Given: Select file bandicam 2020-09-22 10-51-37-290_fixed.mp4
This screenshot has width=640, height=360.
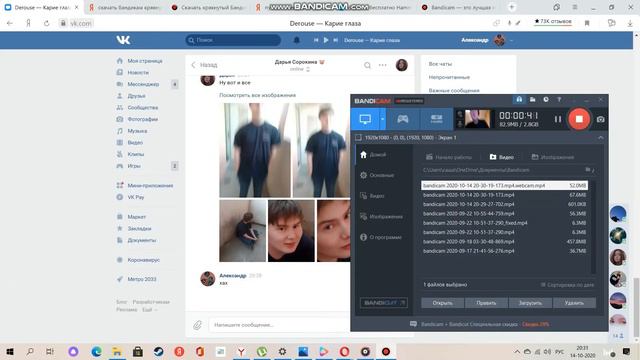Looking at the screenshot, I should pos(504,223).
